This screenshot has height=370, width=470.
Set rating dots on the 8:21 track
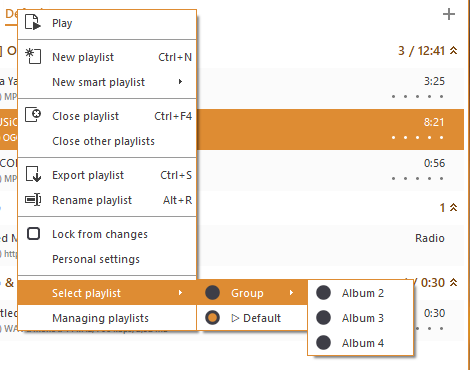point(417,137)
